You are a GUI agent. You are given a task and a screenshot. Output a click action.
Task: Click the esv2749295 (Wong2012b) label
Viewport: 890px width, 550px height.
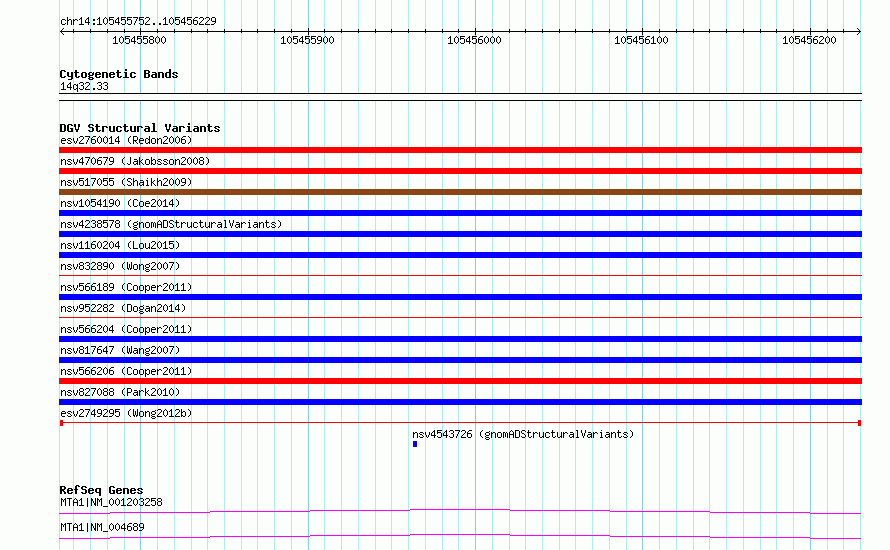126,413
